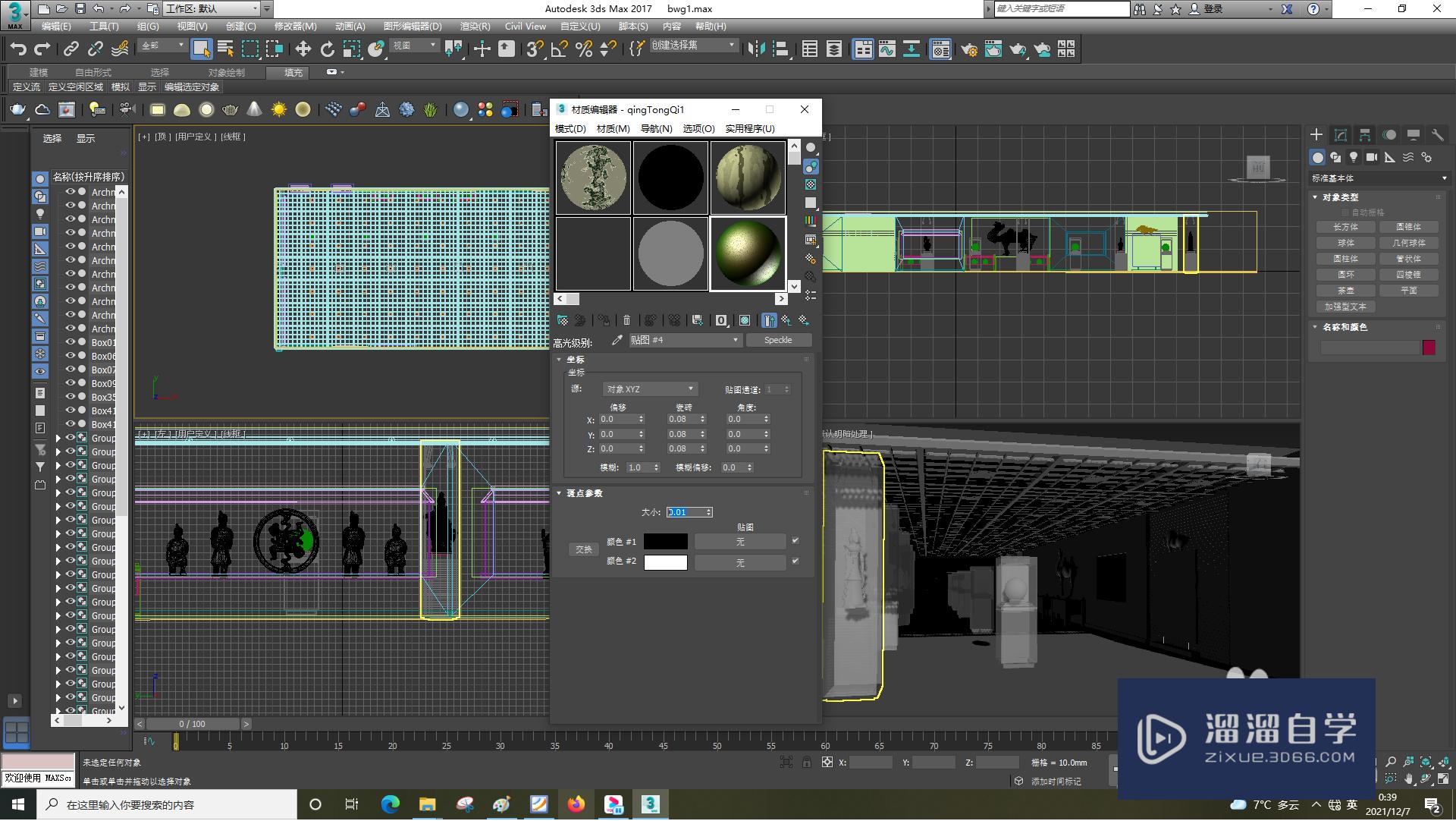The image size is (1456, 821).
Task: Toggle eye icon on Box09
Action: click(x=69, y=383)
